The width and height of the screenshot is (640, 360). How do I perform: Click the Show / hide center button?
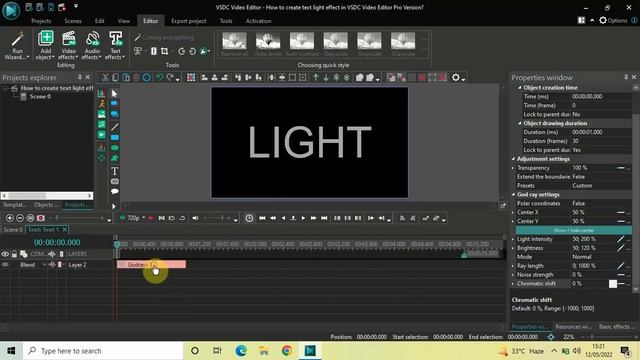[573, 230]
